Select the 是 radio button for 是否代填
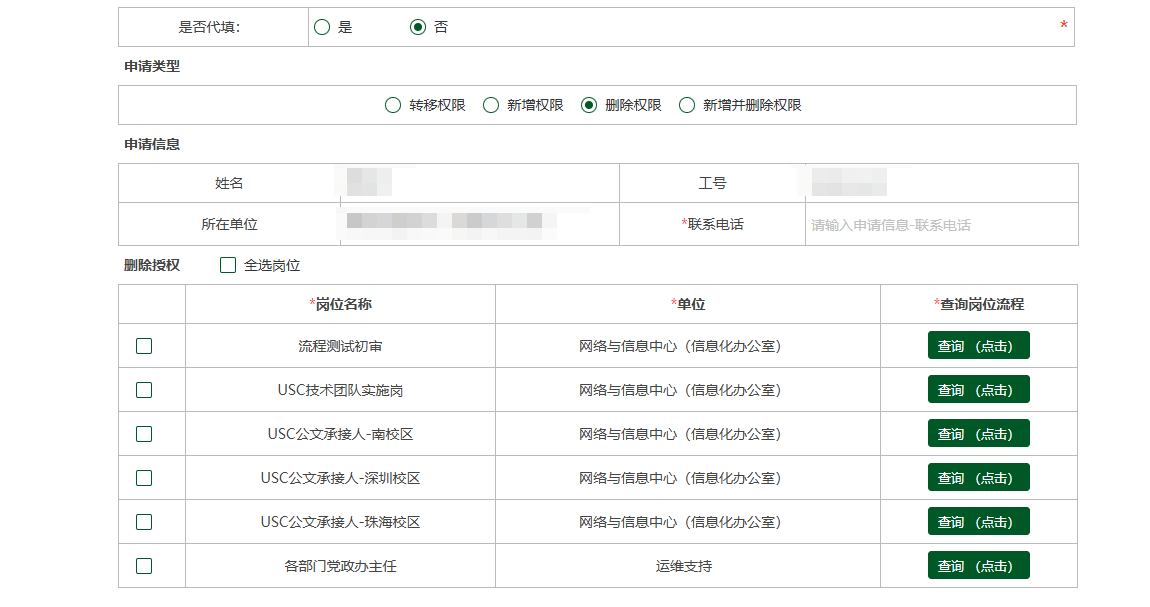 coord(322,27)
